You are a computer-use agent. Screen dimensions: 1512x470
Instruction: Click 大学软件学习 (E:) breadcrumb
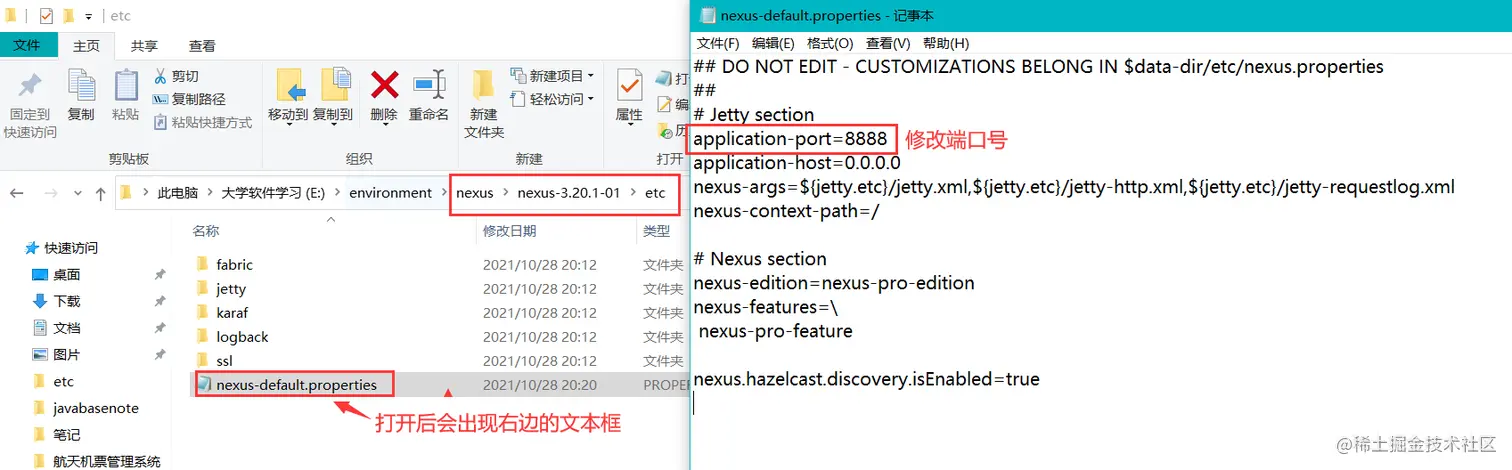[274, 193]
